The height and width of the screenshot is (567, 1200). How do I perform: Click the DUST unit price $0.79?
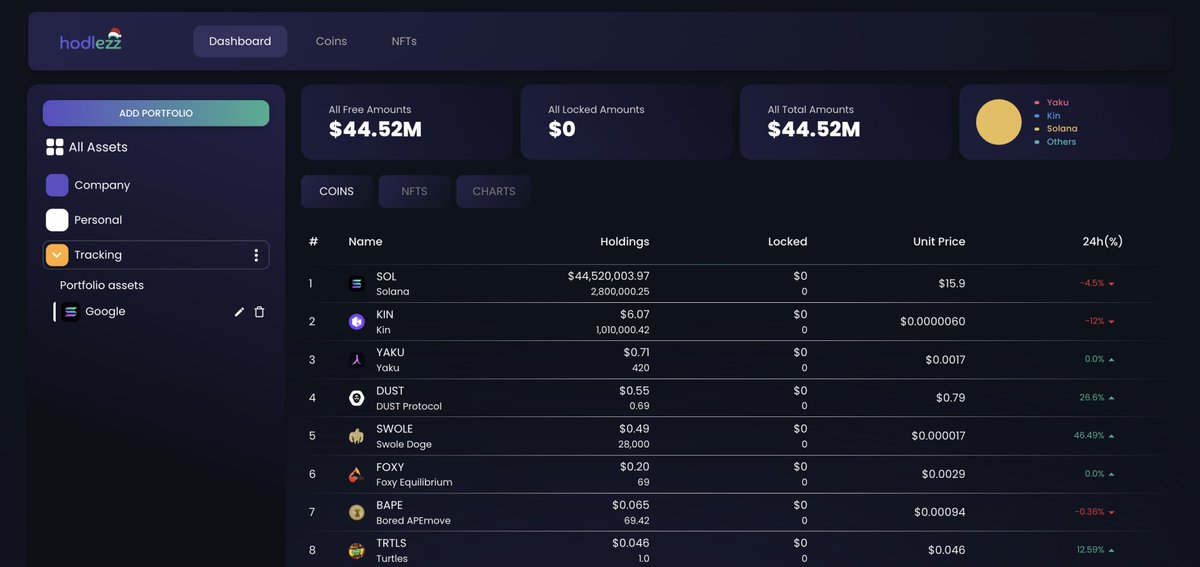tap(951, 398)
